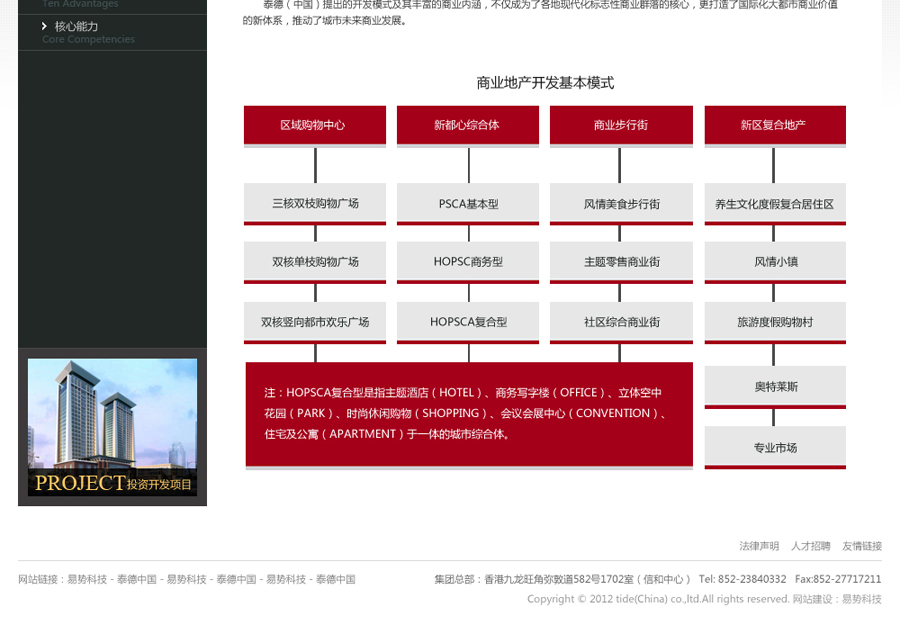Select the HOPSCA复合型 box
Image resolution: width=900 pixels, height=634 pixels.
(x=467, y=322)
